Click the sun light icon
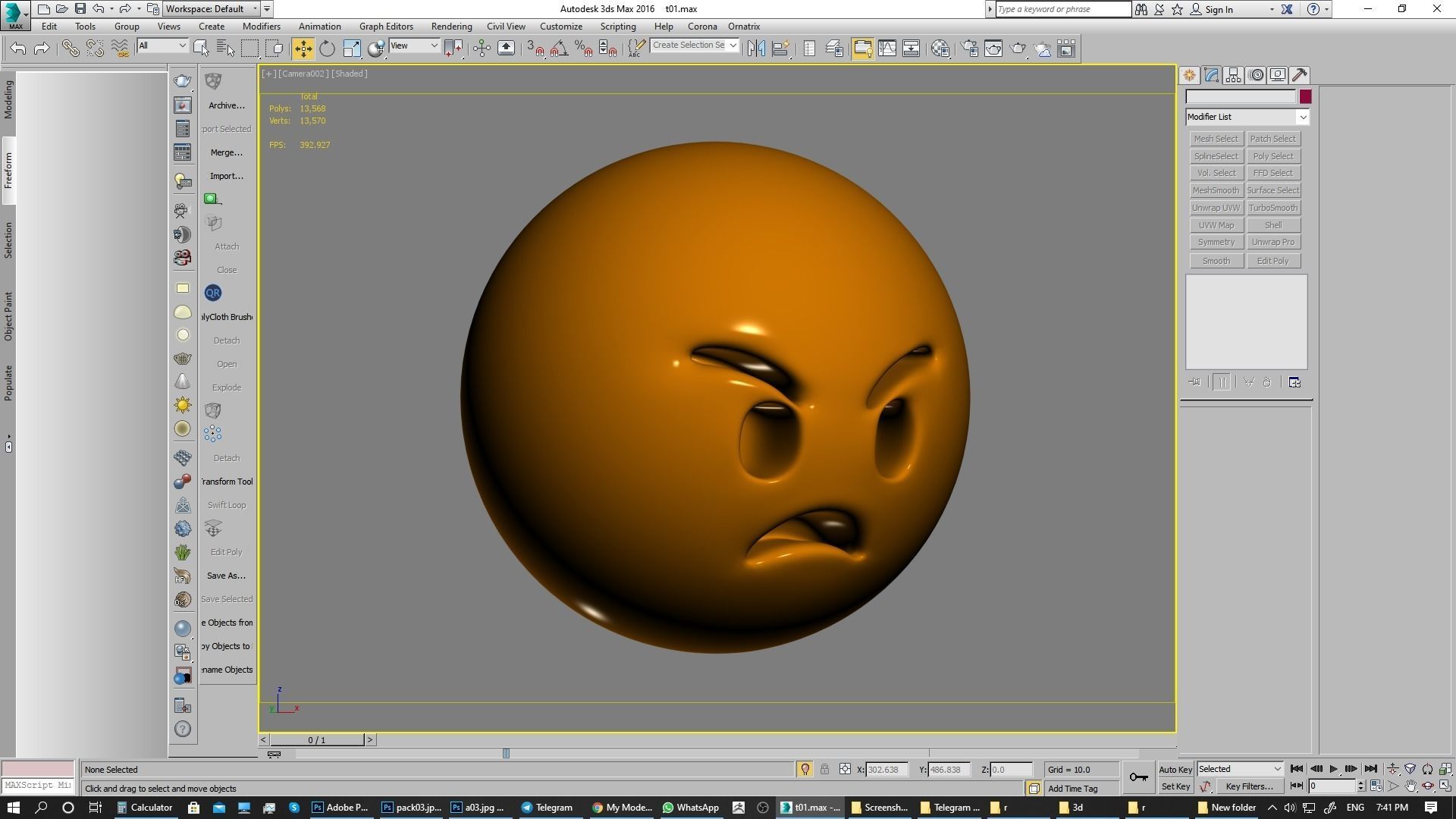1456x819 pixels. pyautogui.click(x=183, y=405)
